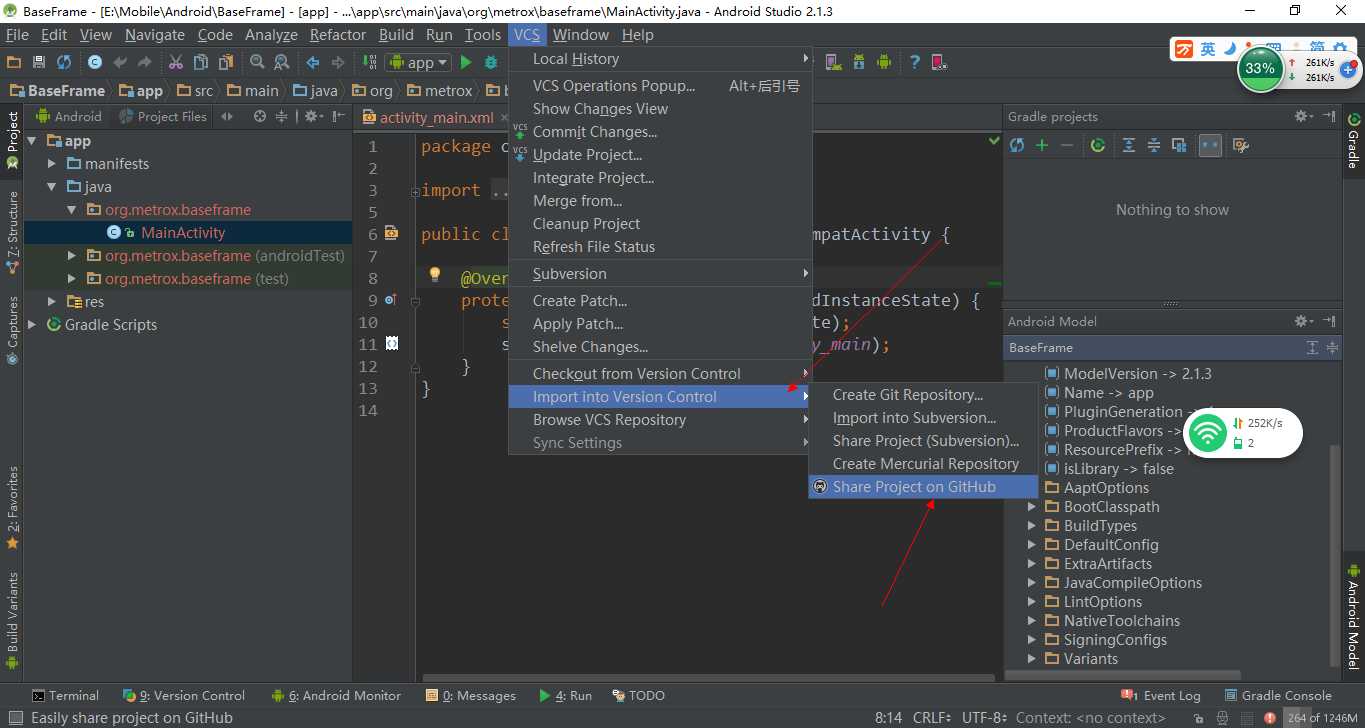Click scroll from source target icon
1365x728 pixels.
point(260,116)
